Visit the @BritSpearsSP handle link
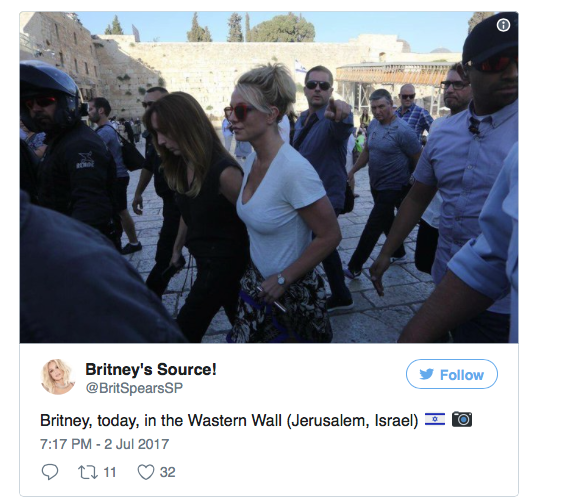Image resolution: width=572 pixels, height=499 pixels. (134, 388)
